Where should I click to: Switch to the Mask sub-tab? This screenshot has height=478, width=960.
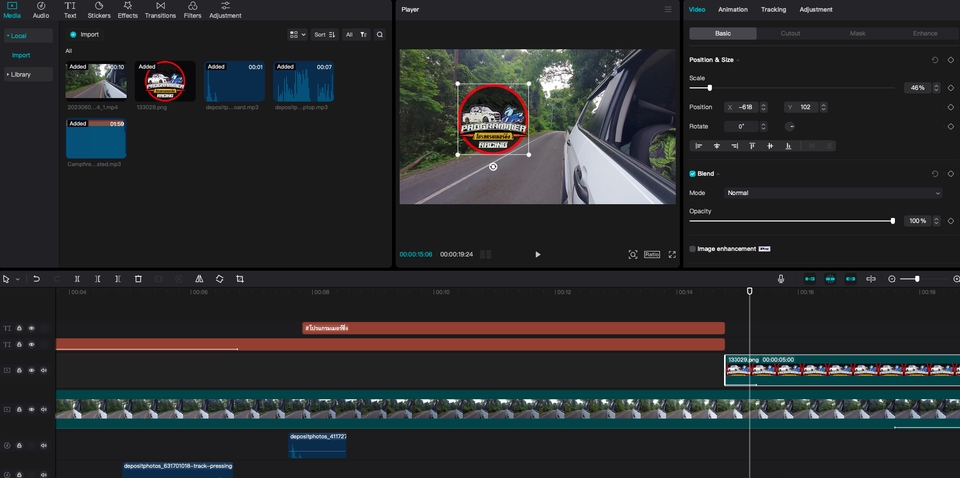[857, 34]
